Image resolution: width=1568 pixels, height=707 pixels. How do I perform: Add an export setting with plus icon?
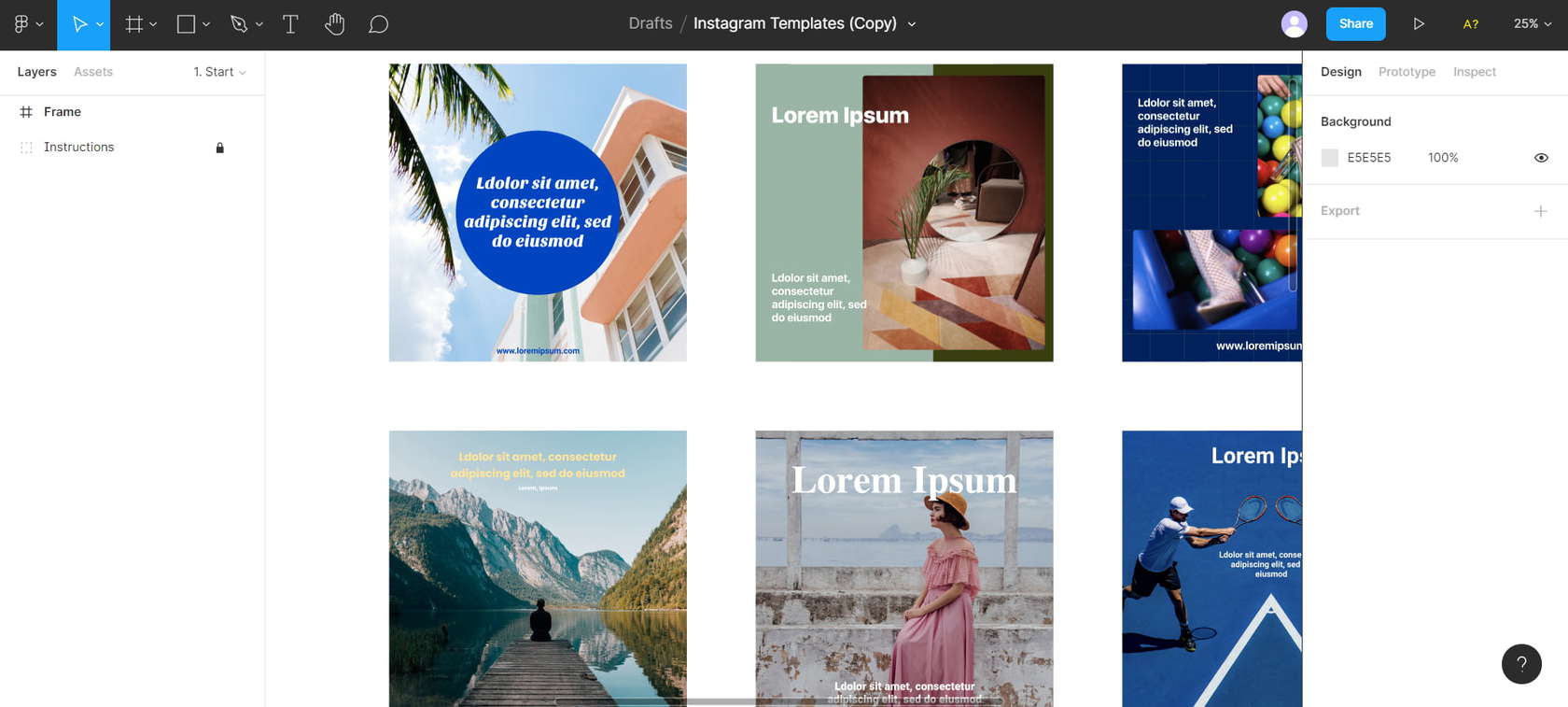pos(1540,211)
